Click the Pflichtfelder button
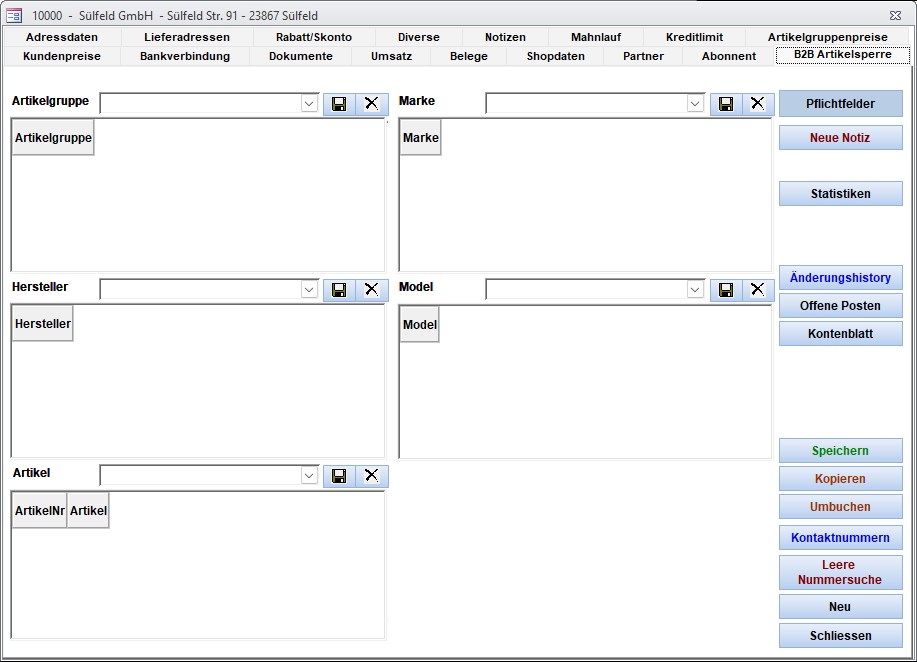This screenshot has width=917, height=662. pos(840,104)
